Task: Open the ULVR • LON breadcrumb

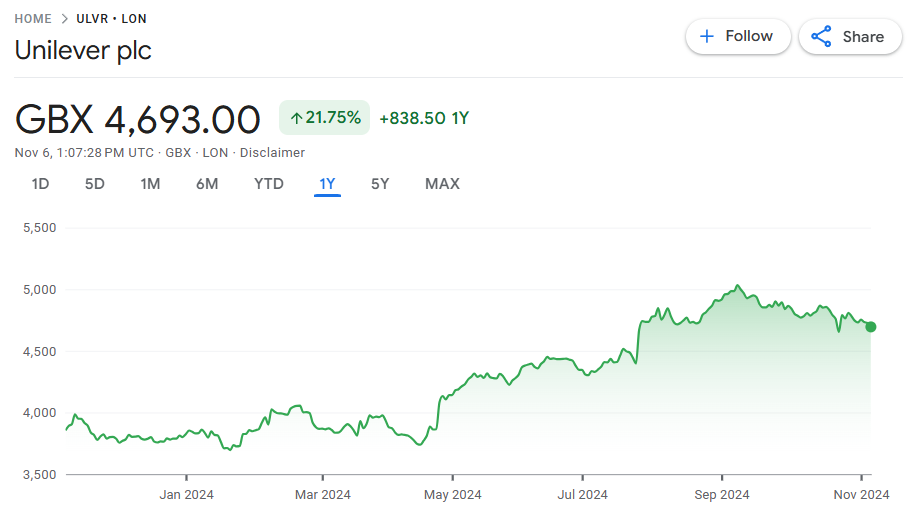Action: click(111, 19)
